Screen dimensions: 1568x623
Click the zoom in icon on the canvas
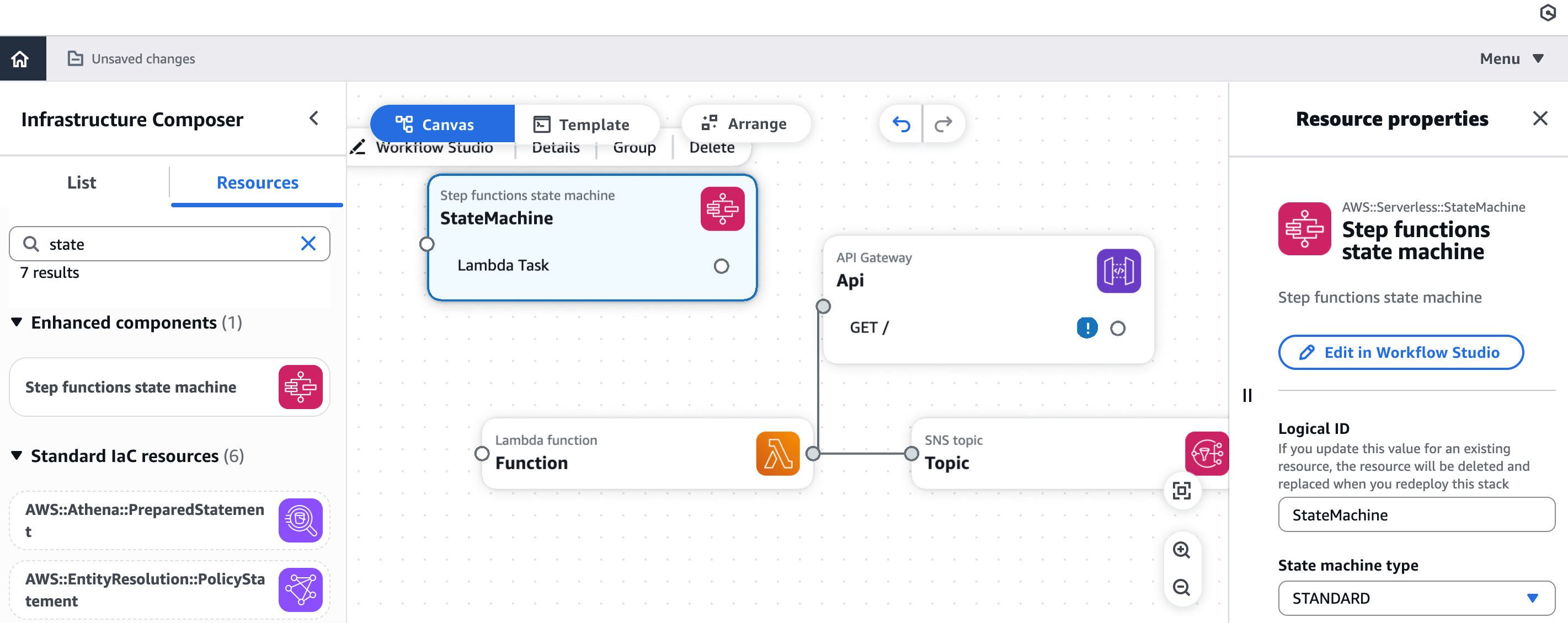click(1181, 549)
